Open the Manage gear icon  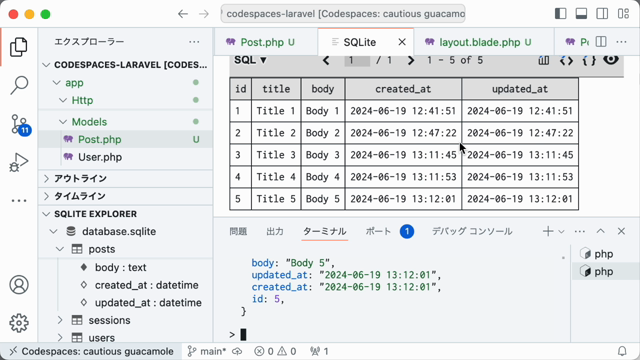(x=19, y=323)
